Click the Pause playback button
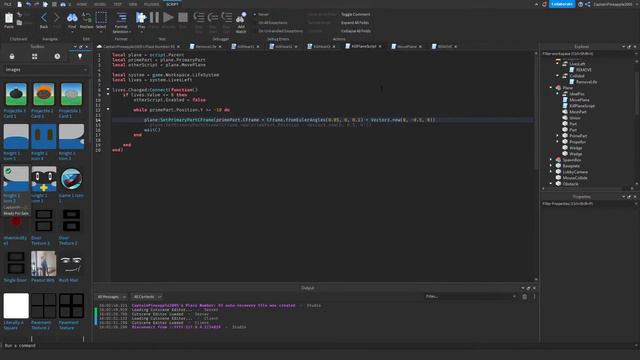640x360 pixels. (154, 18)
